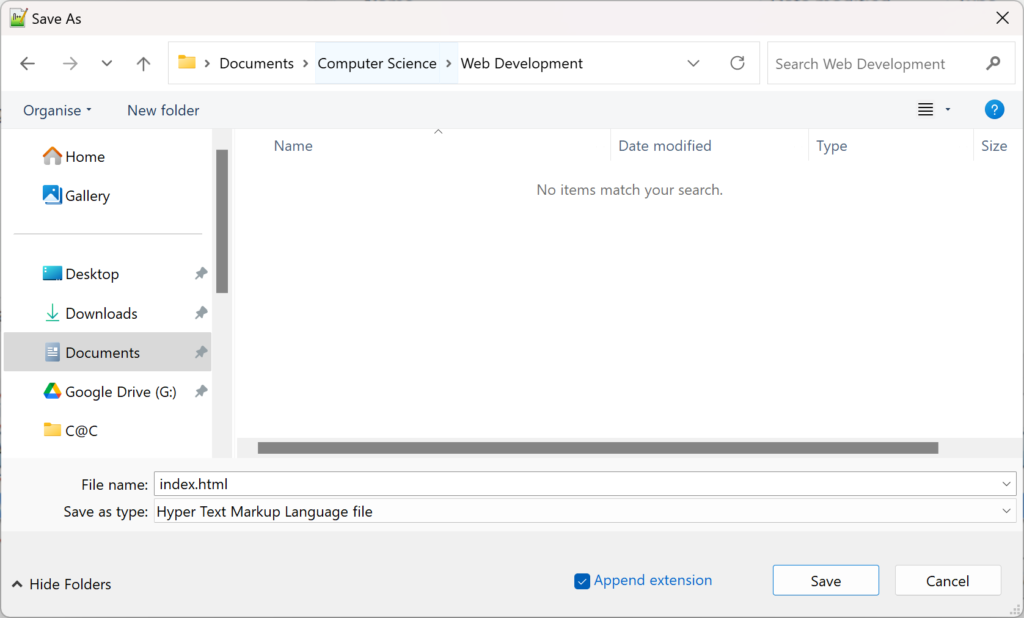1024x618 pixels.
Task: Open the Downloads folder in sidebar
Action: point(101,313)
